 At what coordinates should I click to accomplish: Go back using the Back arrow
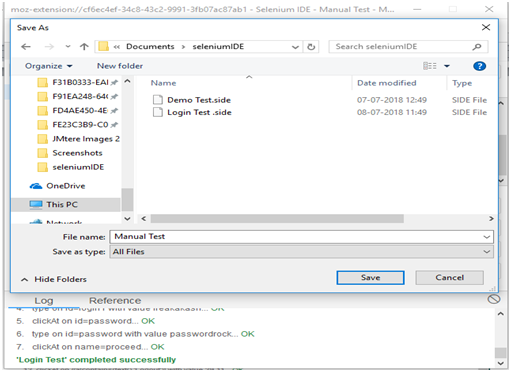point(26,47)
